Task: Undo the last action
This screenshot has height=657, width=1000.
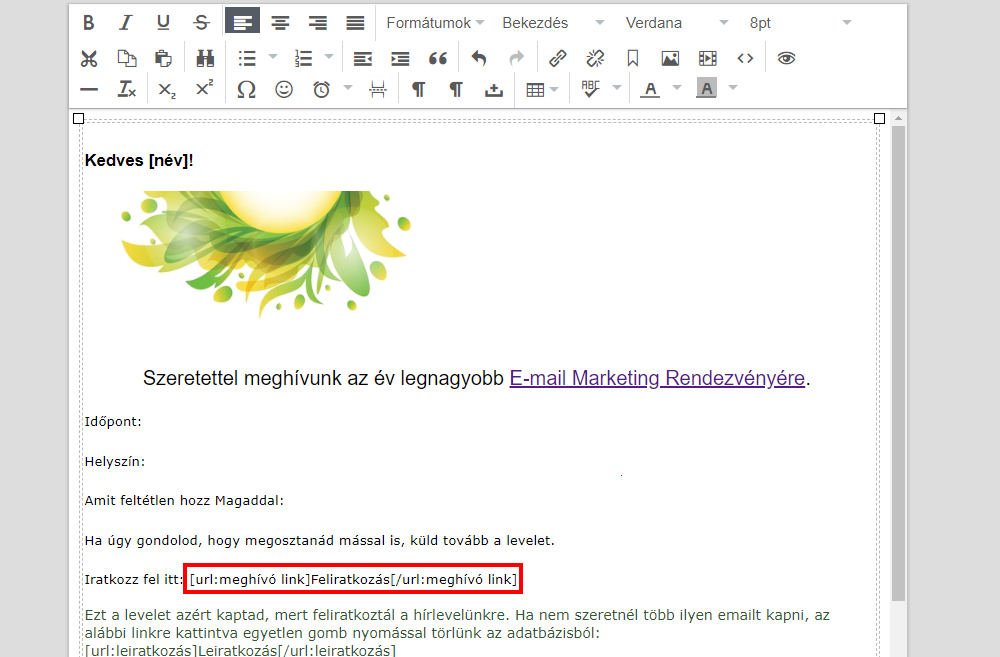Action: [479, 59]
